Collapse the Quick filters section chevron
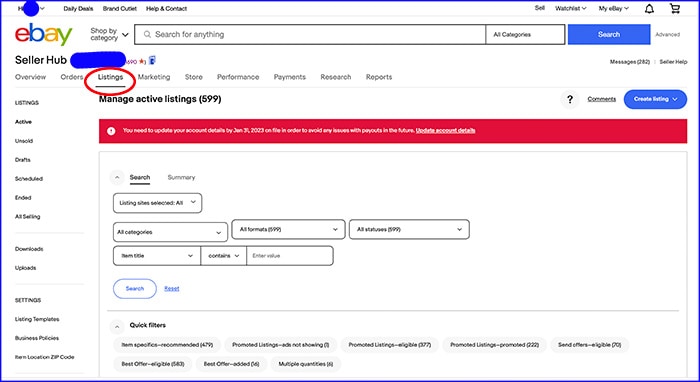The height and width of the screenshot is (382, 700). [117, 327]
